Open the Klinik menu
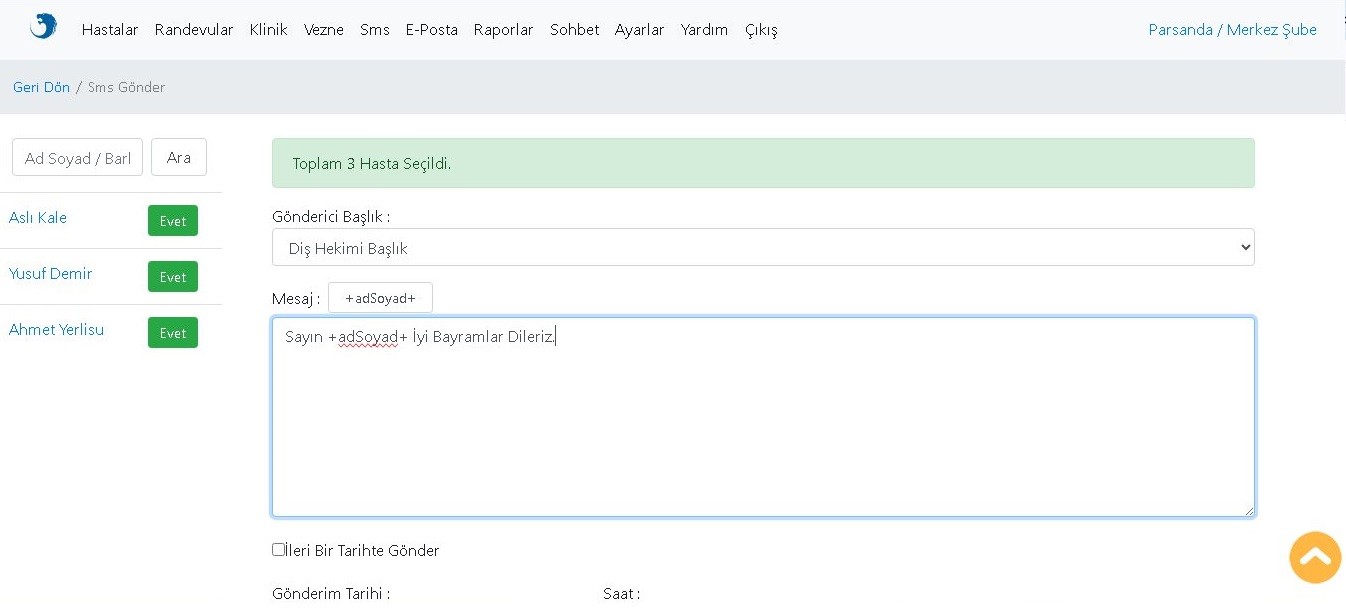Image resolution: width=1346 pixels, height=608 pixels. point(268,30)
